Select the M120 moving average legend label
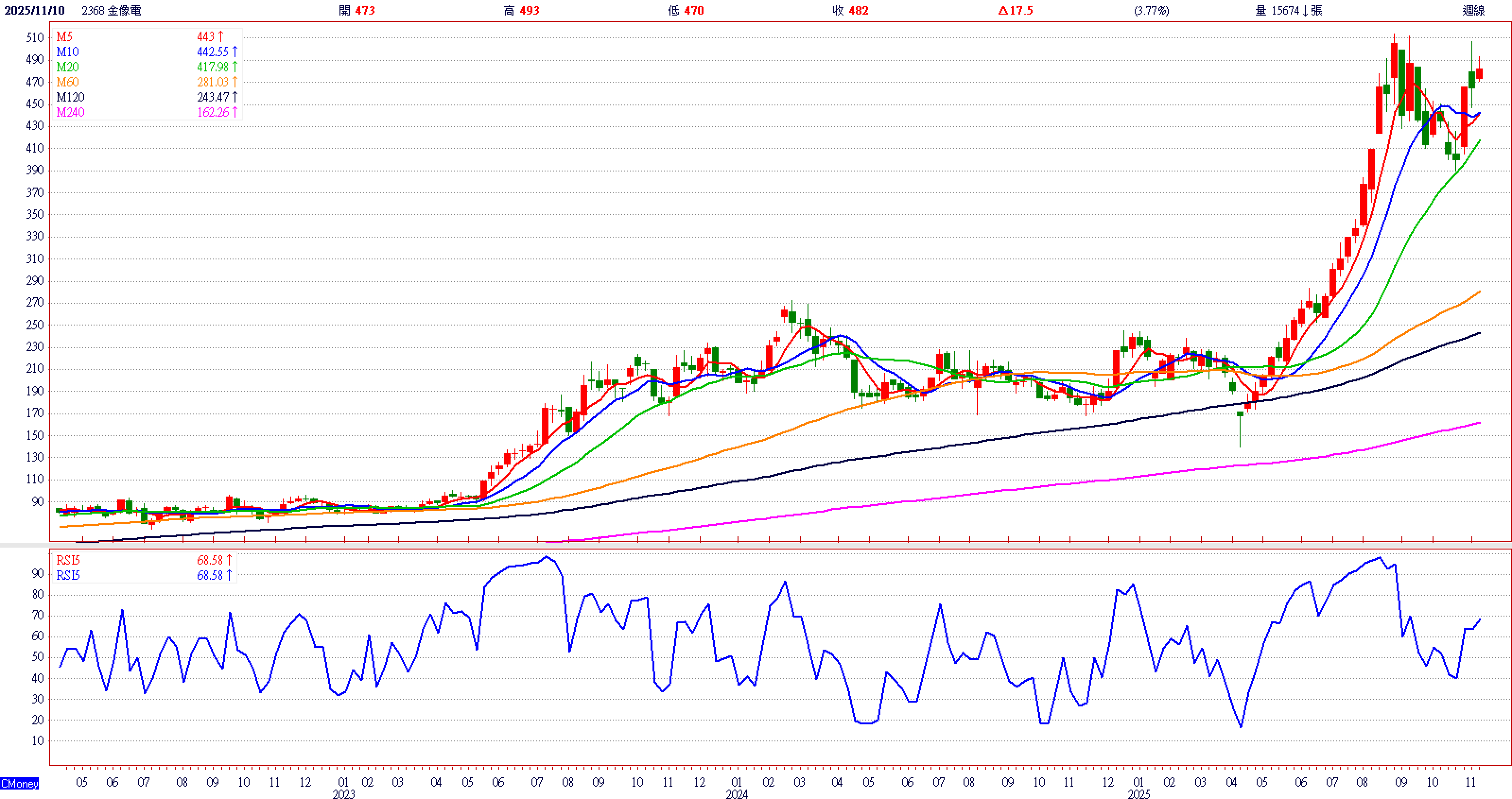This screenshot has height=799, width=1512. pos(70,97)
